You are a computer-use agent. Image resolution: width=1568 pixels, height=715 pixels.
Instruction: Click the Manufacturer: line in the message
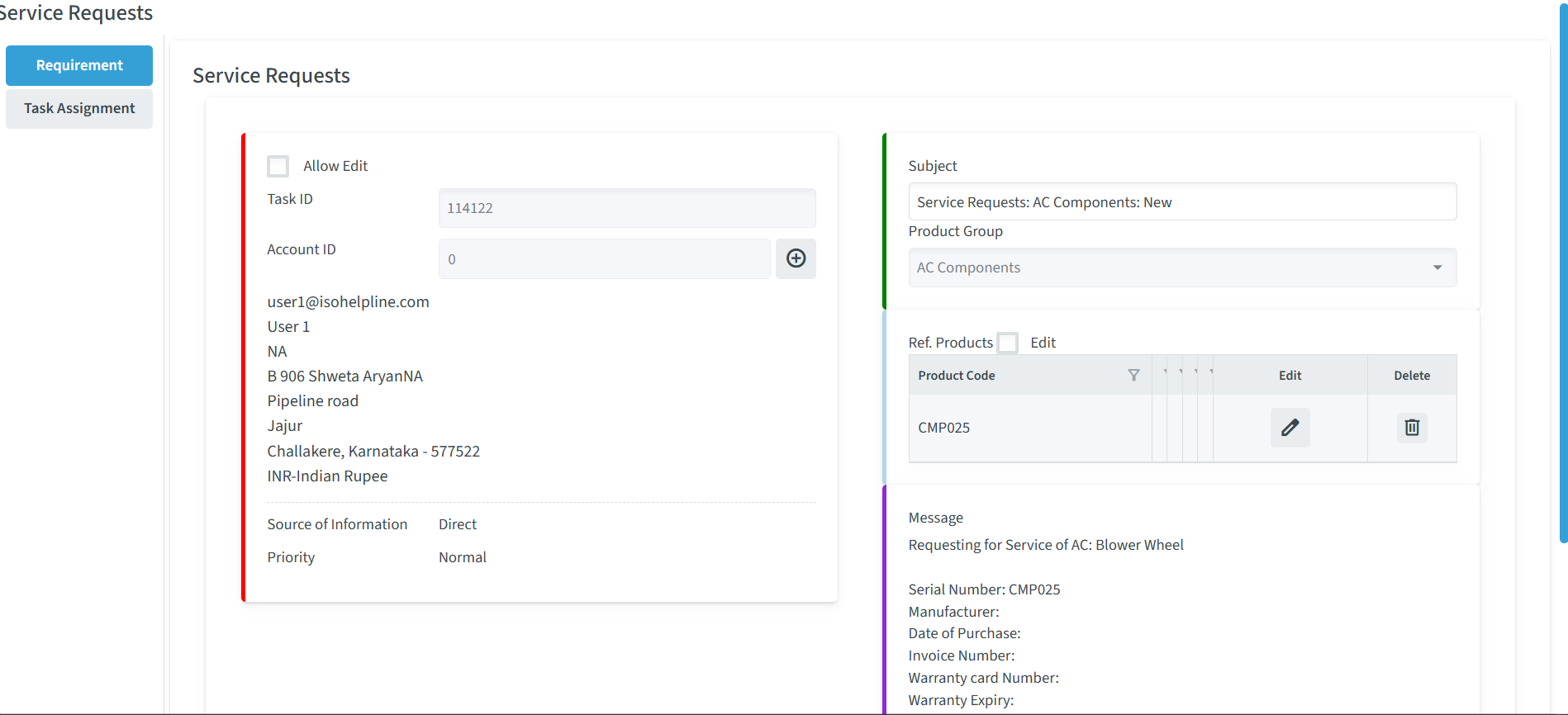click(x=953, y=612)
